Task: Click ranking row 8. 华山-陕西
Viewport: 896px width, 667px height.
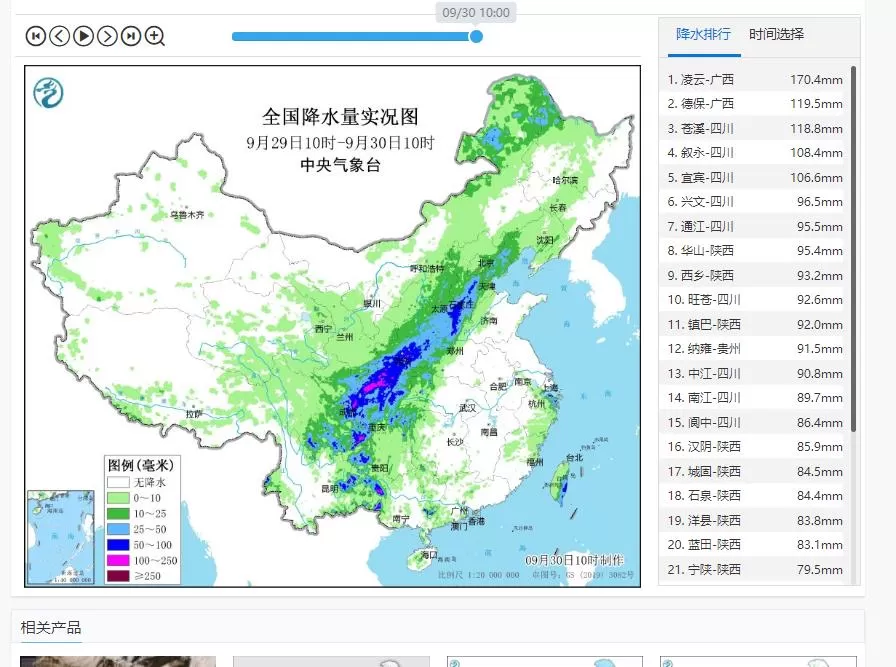Action: click(755, 251)
